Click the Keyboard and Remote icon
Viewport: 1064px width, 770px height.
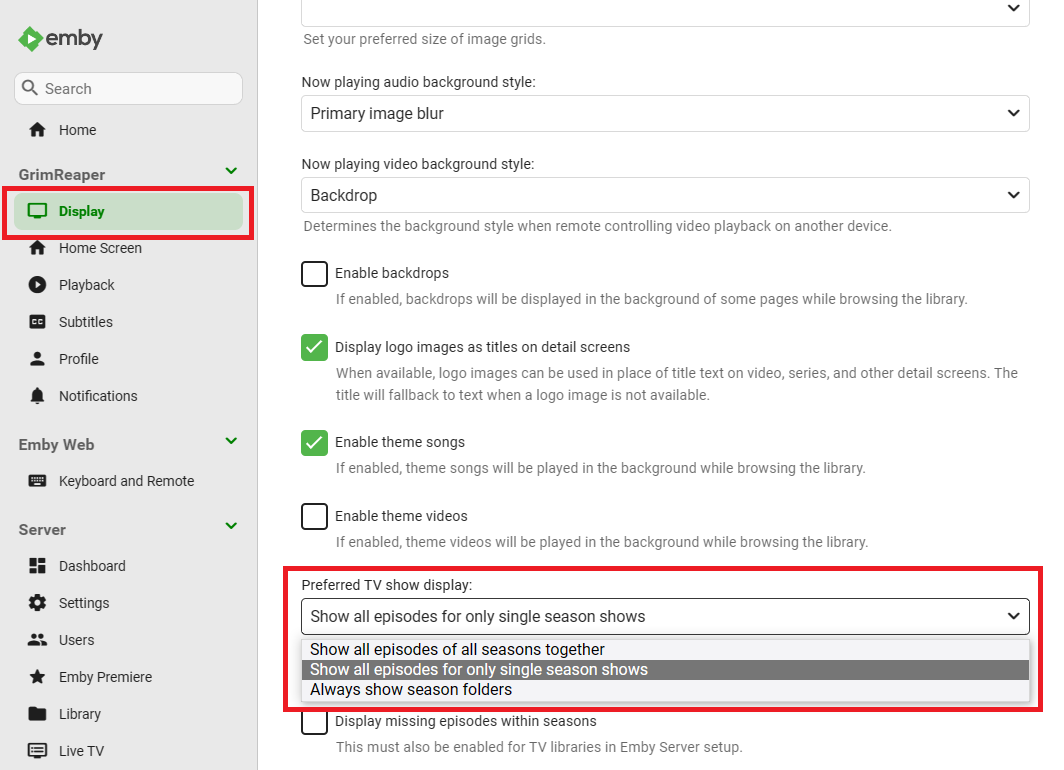[x=38, y=481]
